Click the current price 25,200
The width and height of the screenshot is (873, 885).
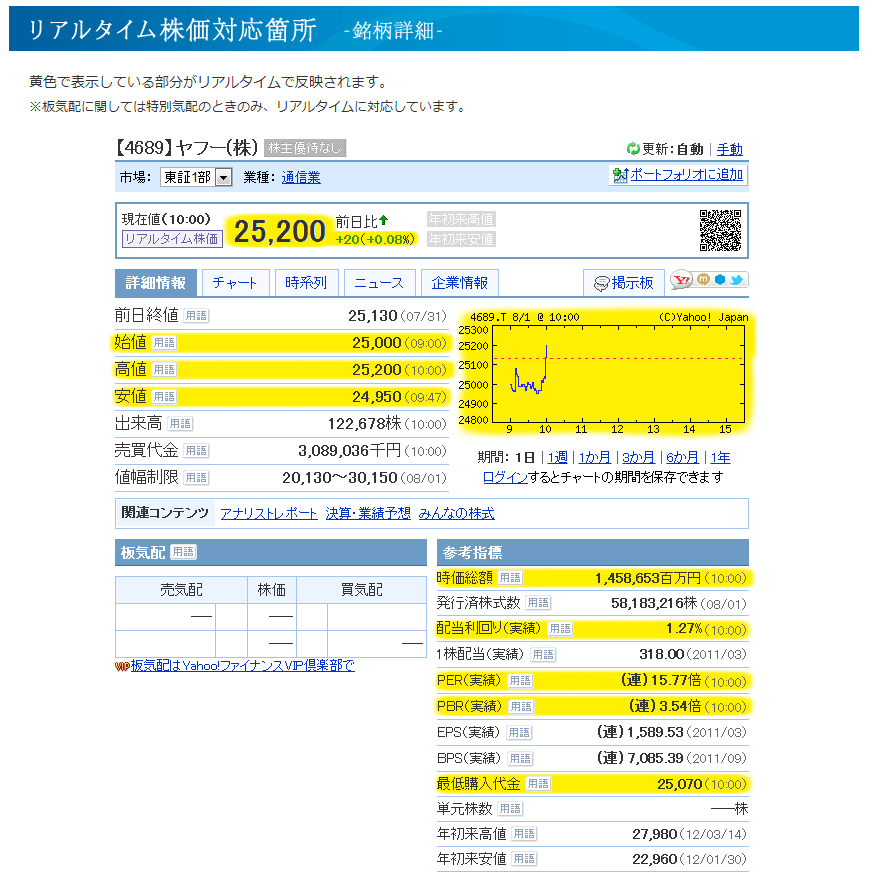click(x=279, y=231)
